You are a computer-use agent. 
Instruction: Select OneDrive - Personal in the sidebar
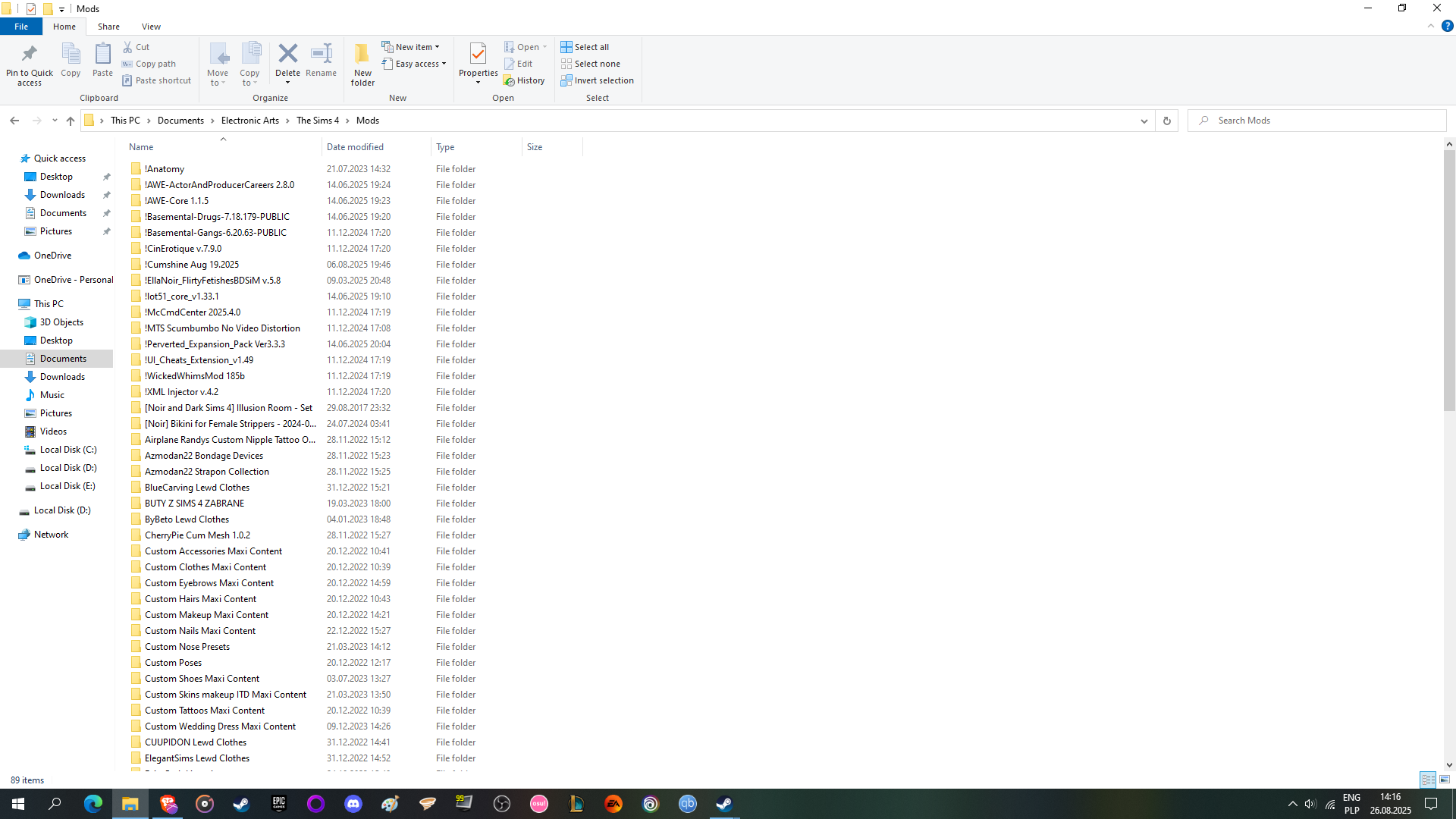click(x=65, y=280)
